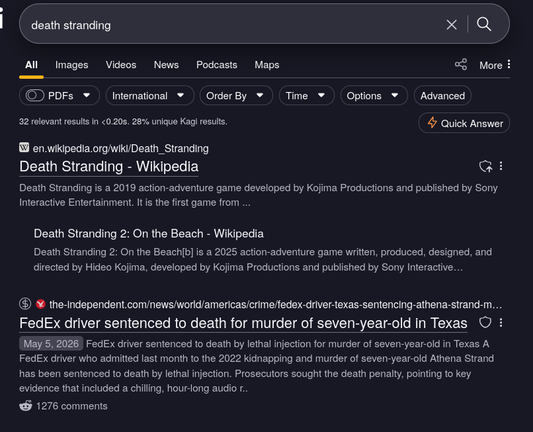533x432 pixels.
Task: Clear the search query with the X icon
Action: click(x=451, y=24)
